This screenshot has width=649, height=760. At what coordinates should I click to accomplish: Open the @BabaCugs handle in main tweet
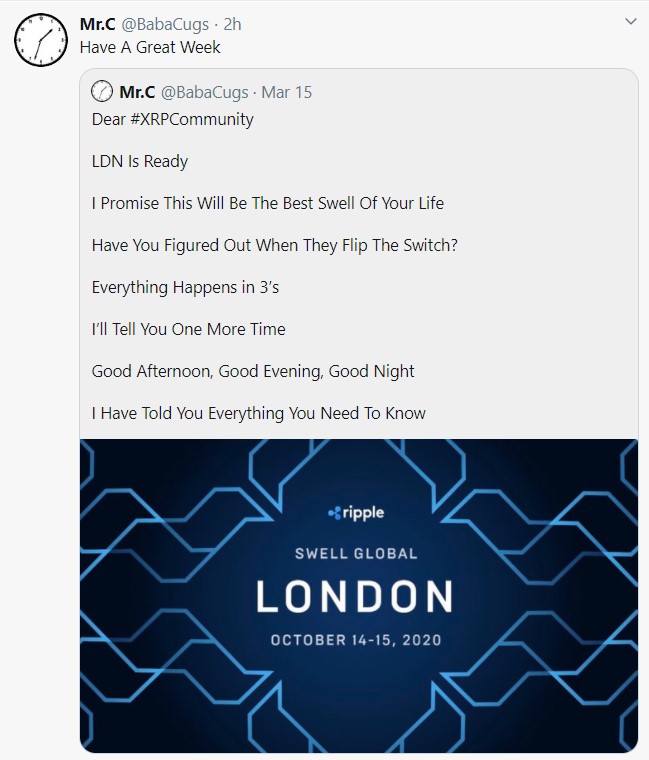[166, 23]
